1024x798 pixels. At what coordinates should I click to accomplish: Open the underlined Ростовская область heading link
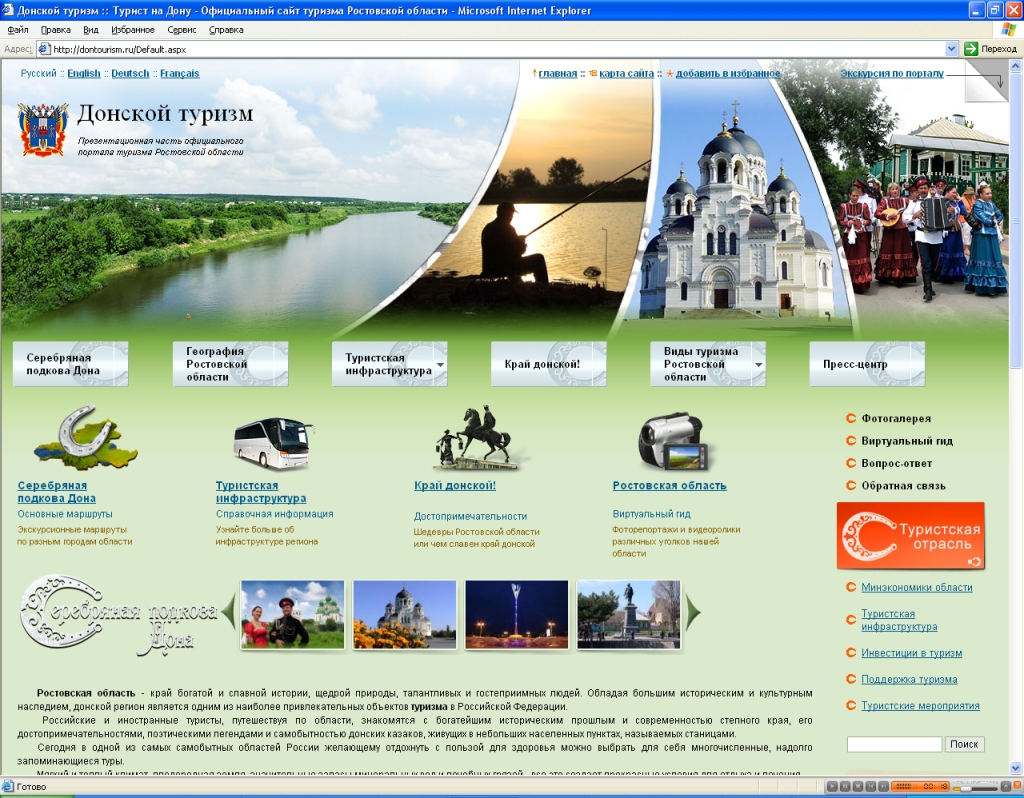point(669,485)
